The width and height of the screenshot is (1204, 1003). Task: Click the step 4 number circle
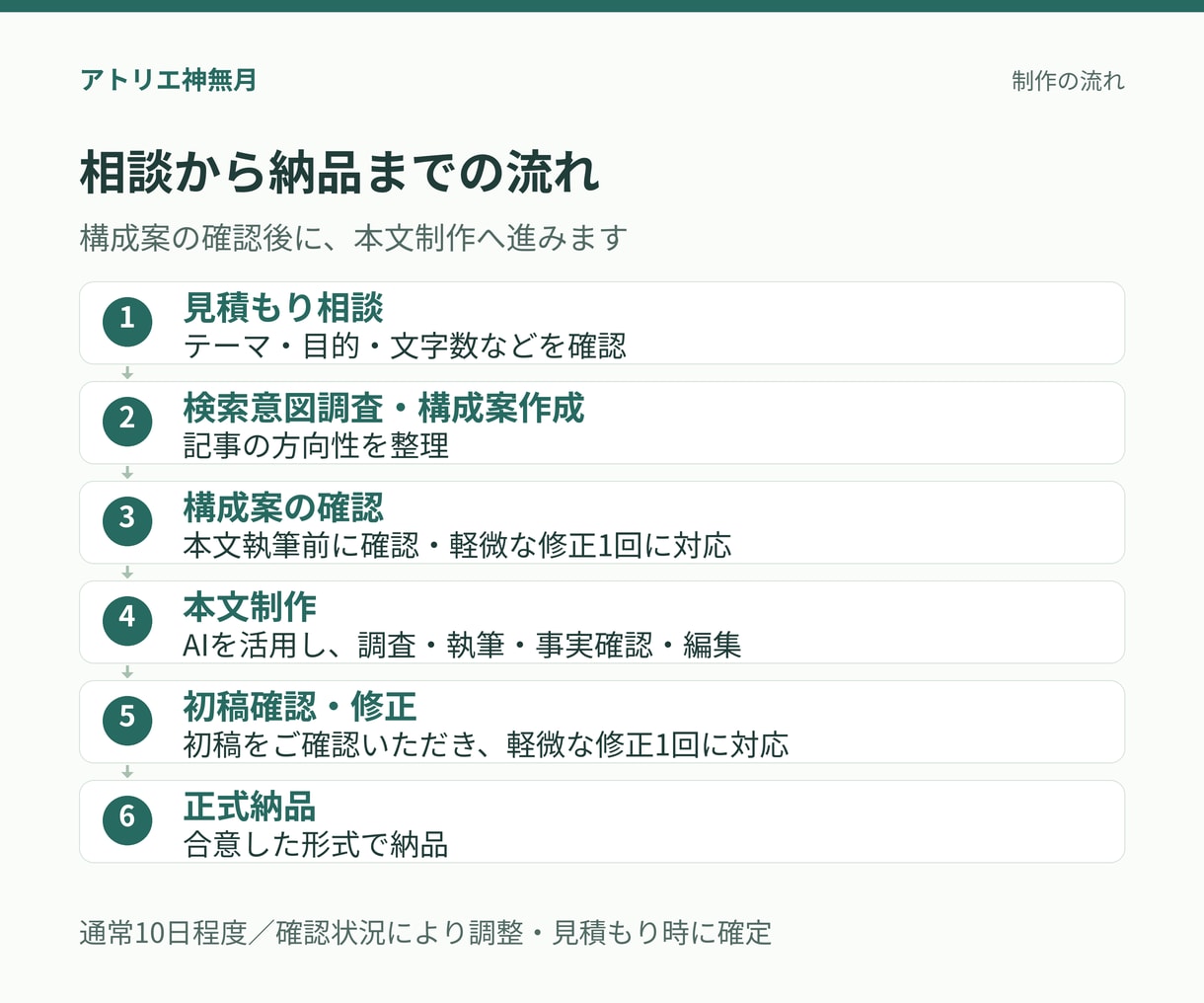(127, 620)
